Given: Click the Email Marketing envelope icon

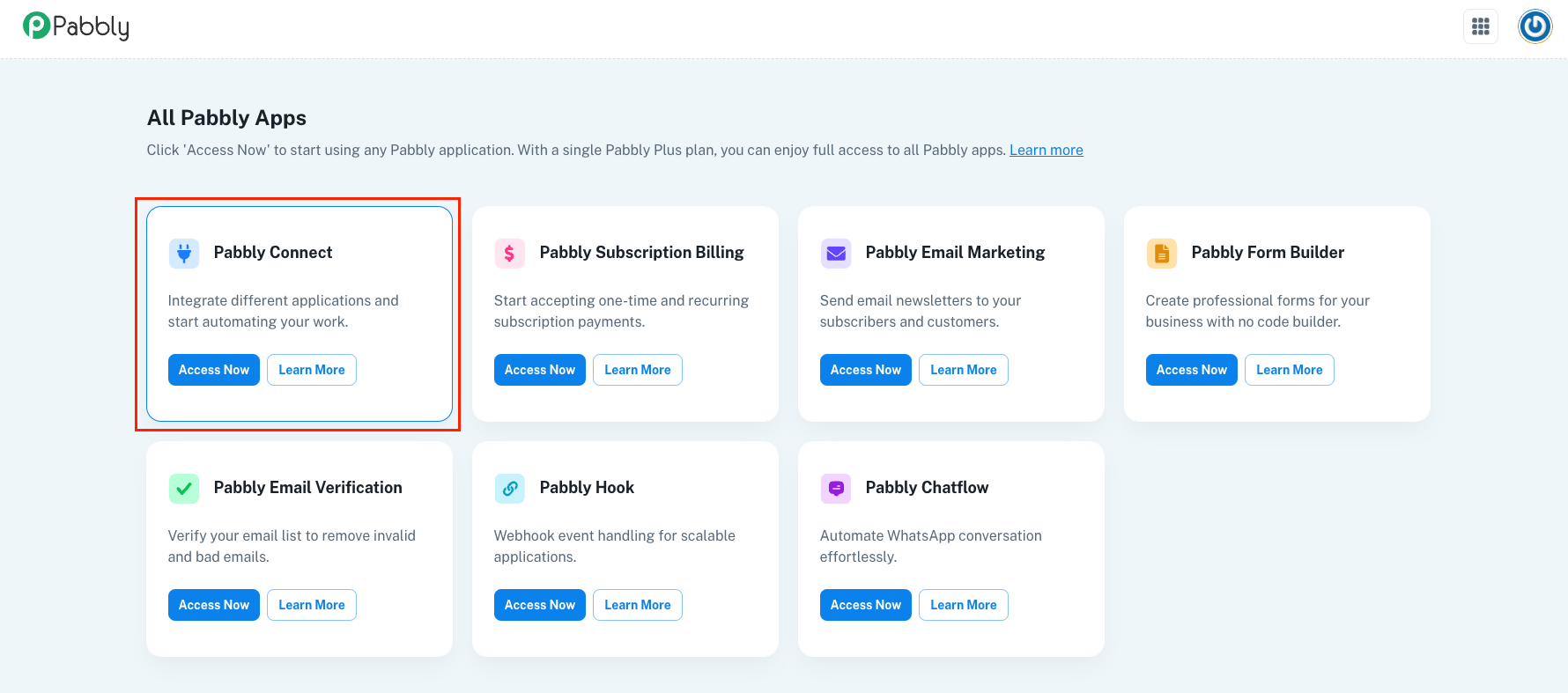Looking at the screenshot, I should 836,254.
